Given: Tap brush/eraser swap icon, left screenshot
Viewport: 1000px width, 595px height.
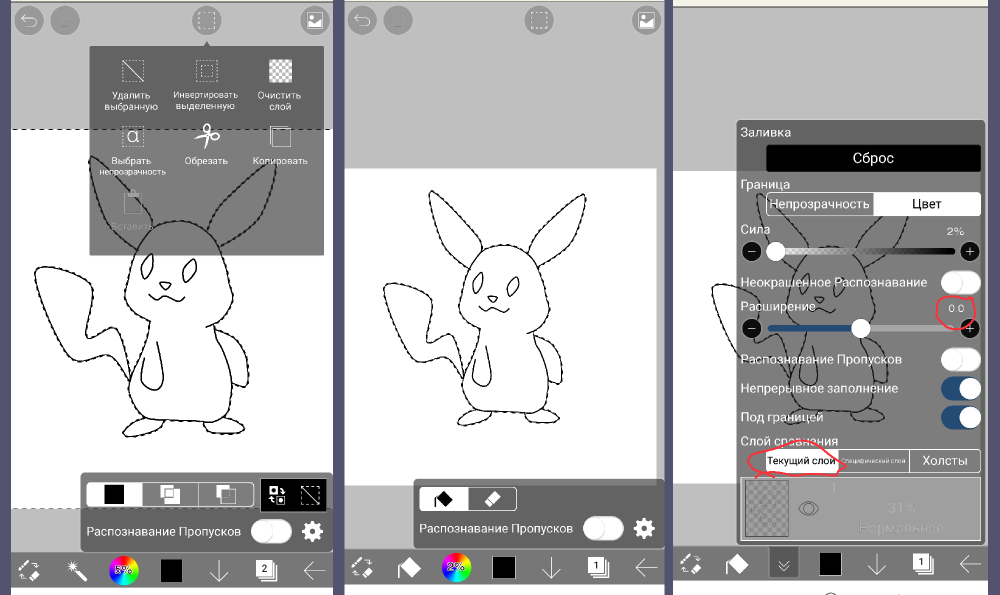Looking at the screenshot, I should (x=29, y=570).
